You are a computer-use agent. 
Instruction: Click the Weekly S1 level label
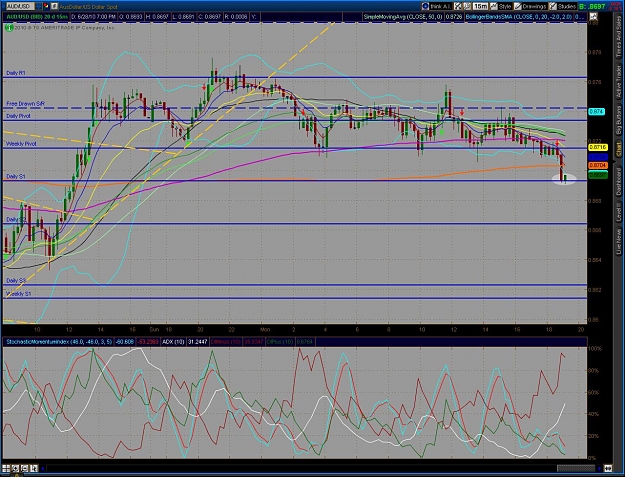(x=18, y=294)
